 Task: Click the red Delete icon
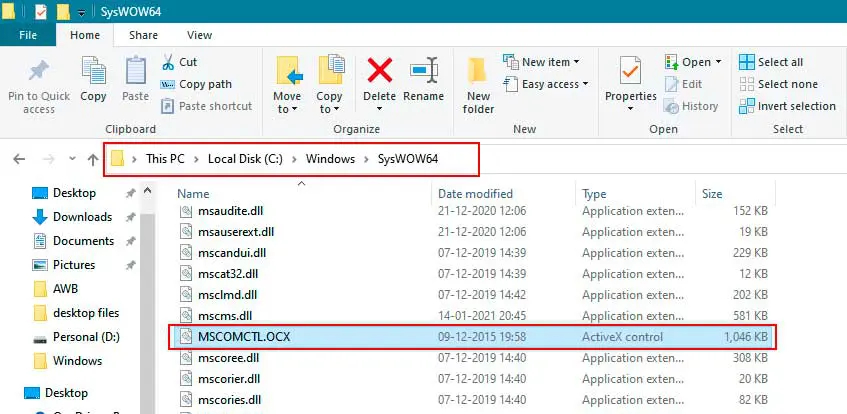380,70
